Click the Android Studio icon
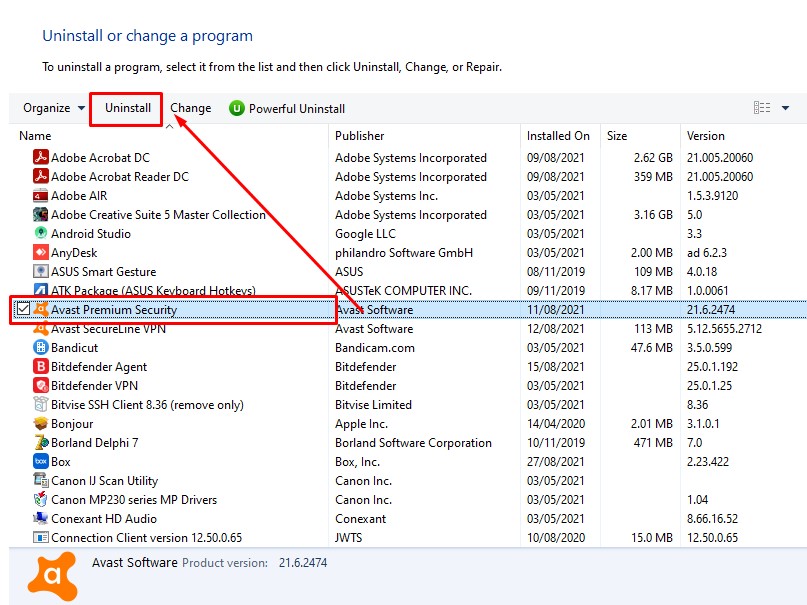 [41, 233]
